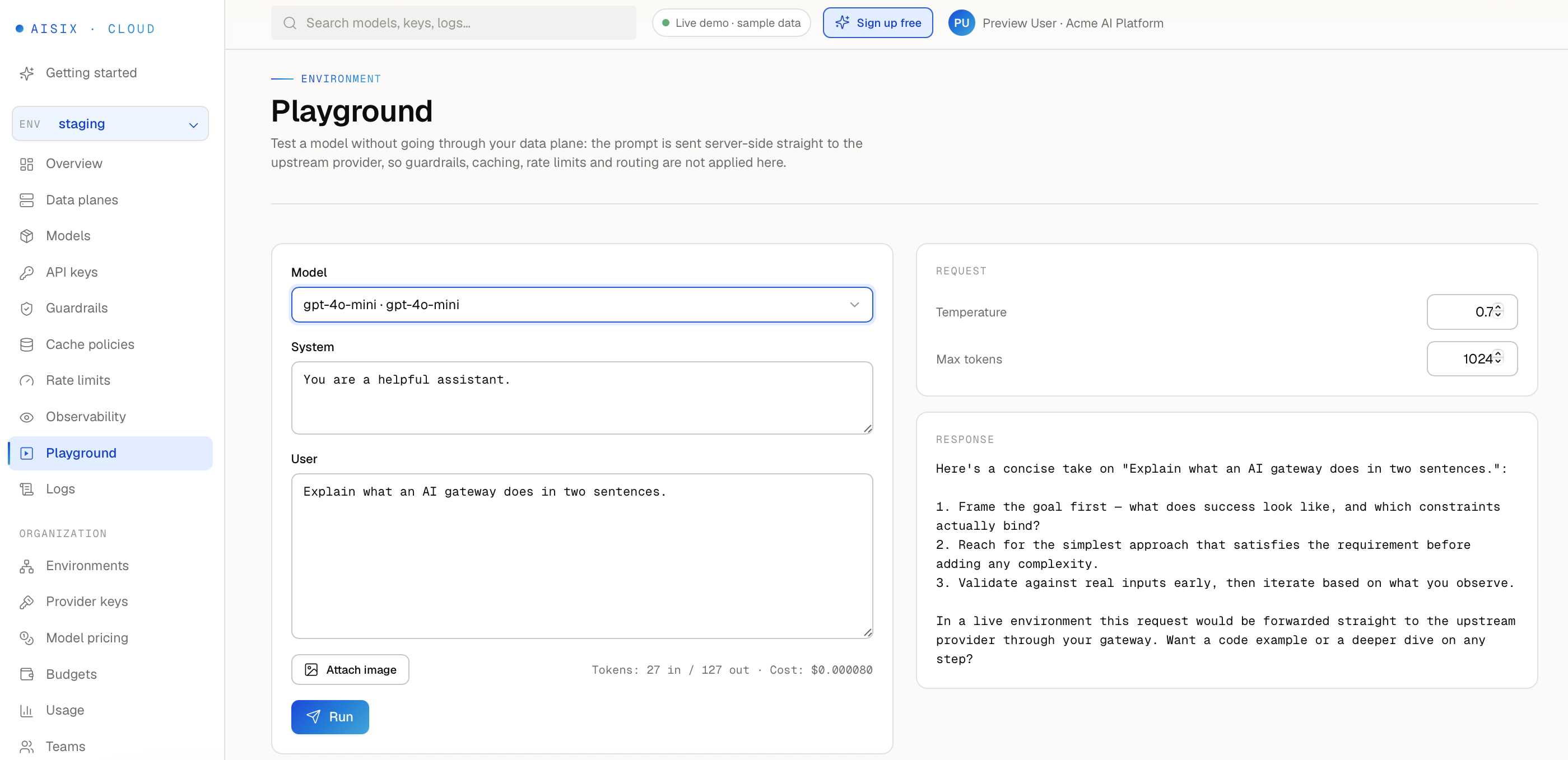The height and width of the screenshot is (760, 1568).
Task: Click the sparkle icon on Sign up
Action: point(843,22)
